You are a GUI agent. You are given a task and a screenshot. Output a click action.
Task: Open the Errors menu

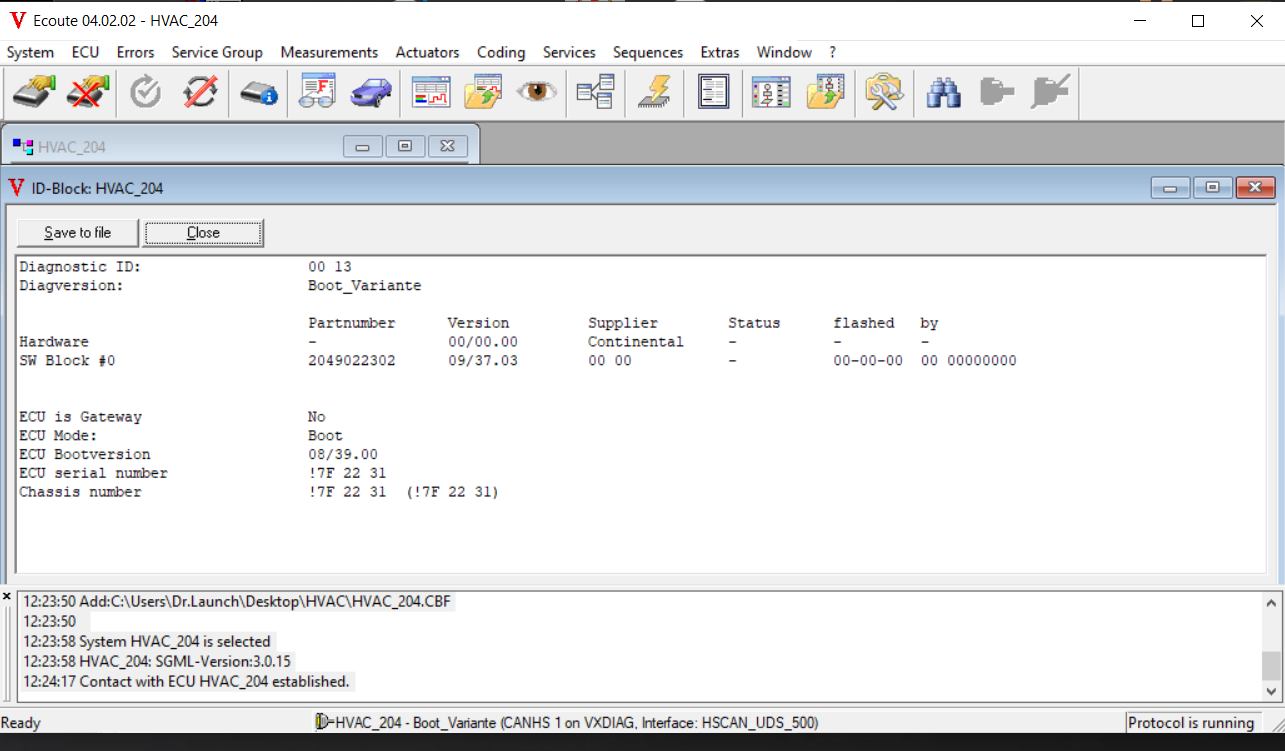point(135,52)
